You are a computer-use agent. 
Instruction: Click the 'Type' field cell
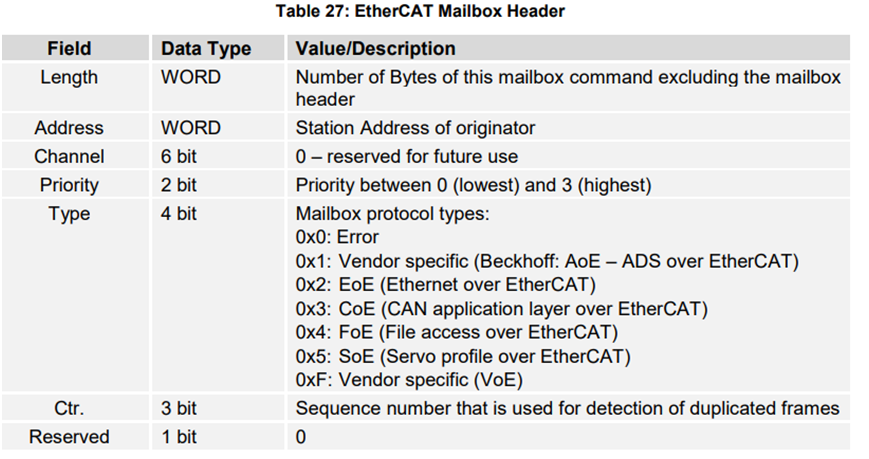click(x=69, y=214)
